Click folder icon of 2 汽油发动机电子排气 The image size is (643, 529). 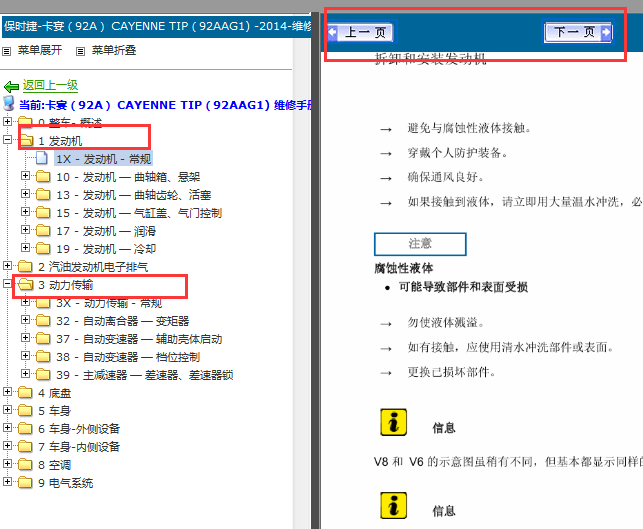(25, 267)
